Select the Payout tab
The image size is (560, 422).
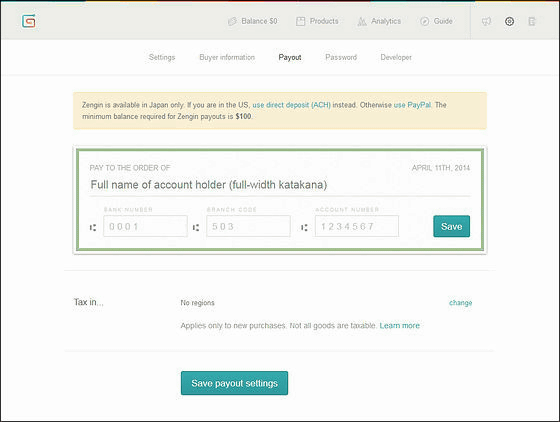(x=290, y=57)
